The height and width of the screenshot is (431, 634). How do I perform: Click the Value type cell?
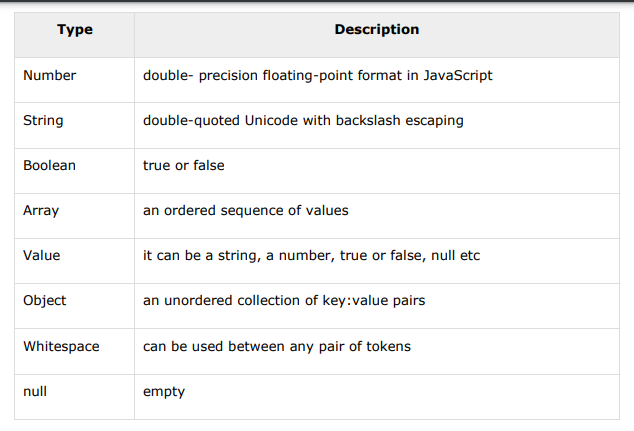click(41, 255)
